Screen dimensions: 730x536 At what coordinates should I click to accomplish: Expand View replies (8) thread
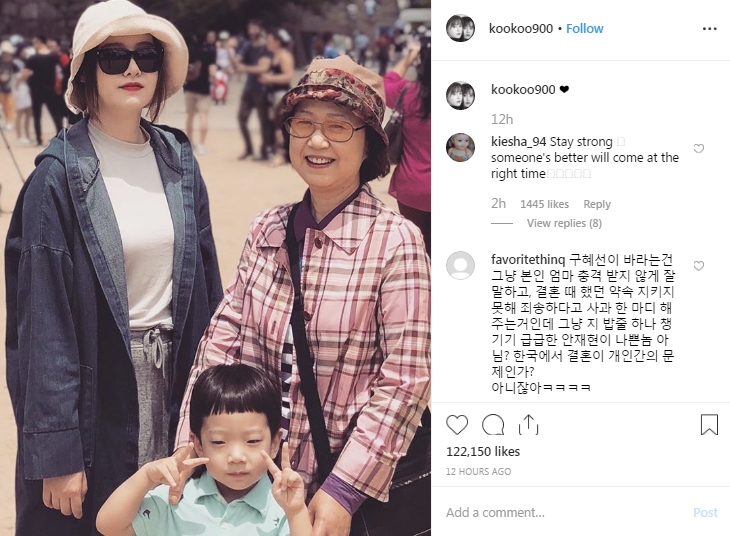click(x=564, y=224)
